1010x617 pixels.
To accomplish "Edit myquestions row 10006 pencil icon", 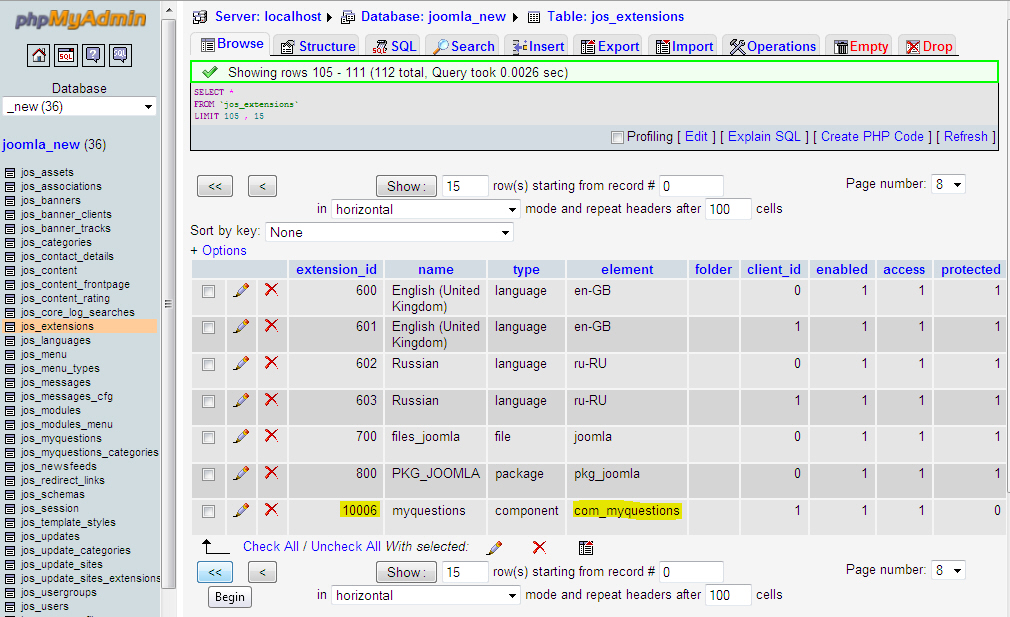I will coord(241,511).
